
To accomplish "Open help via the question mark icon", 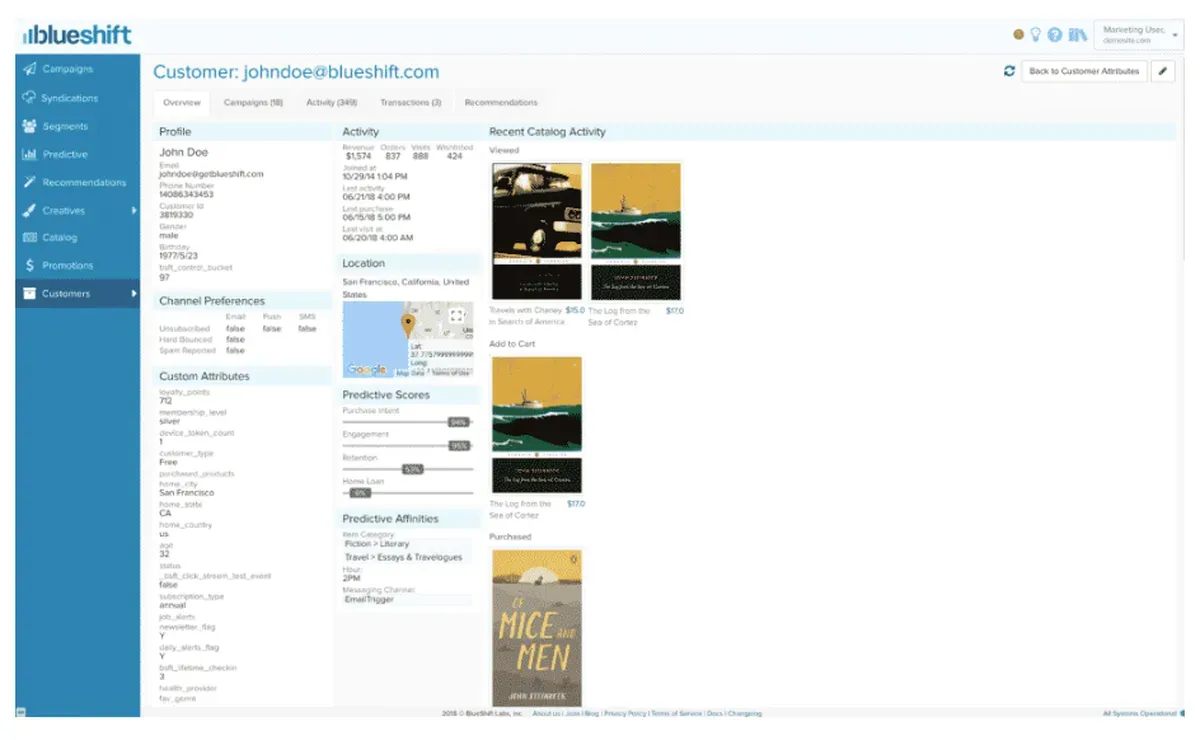I will 1055,34.
